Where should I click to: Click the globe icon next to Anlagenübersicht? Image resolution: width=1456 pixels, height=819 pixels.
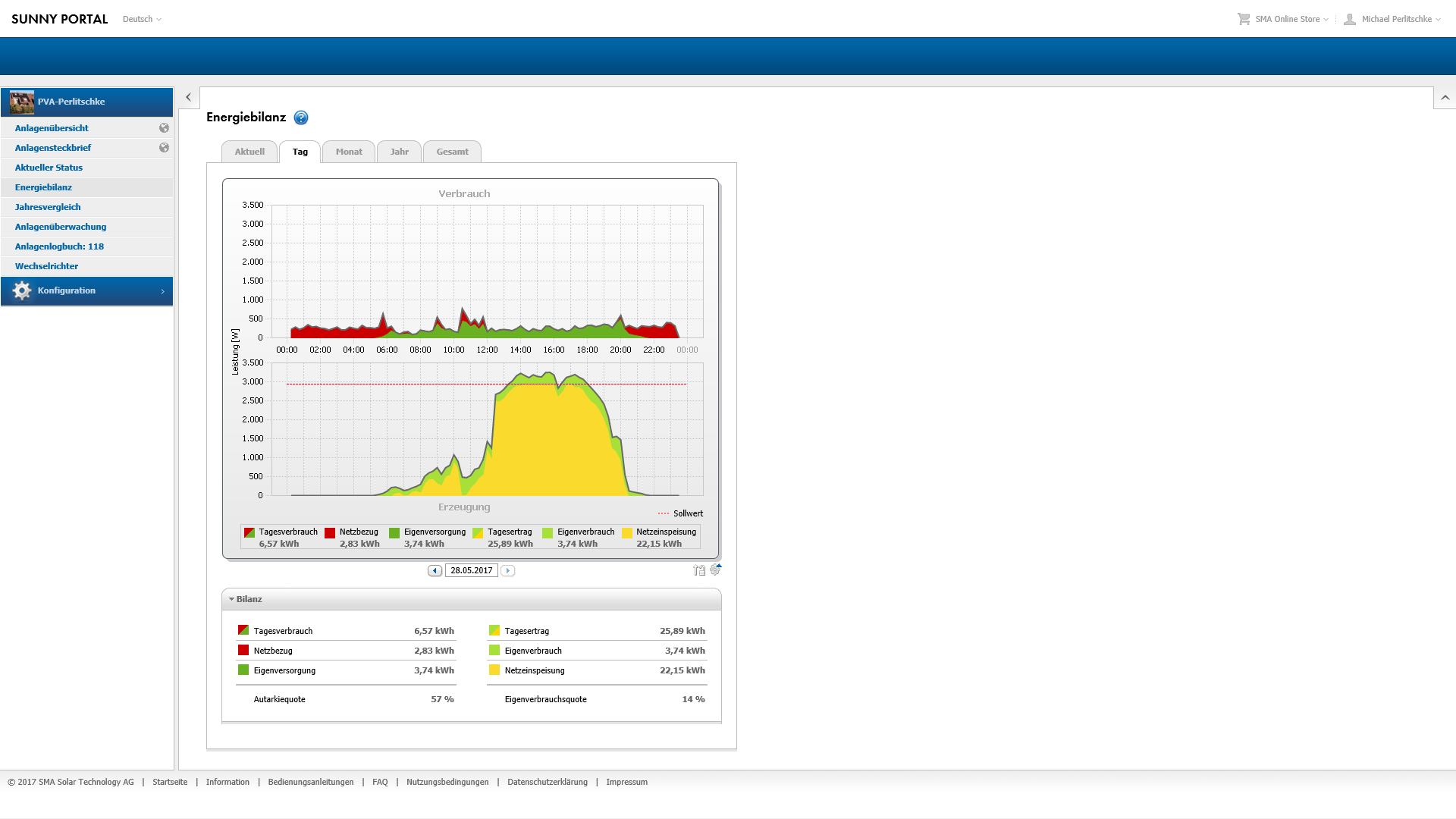[164, 128]
